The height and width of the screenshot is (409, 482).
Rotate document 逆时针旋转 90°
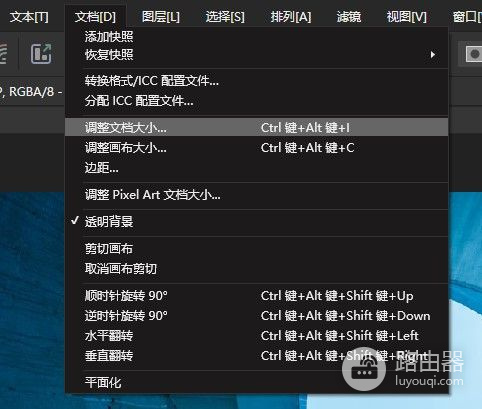tap(256, 316)
